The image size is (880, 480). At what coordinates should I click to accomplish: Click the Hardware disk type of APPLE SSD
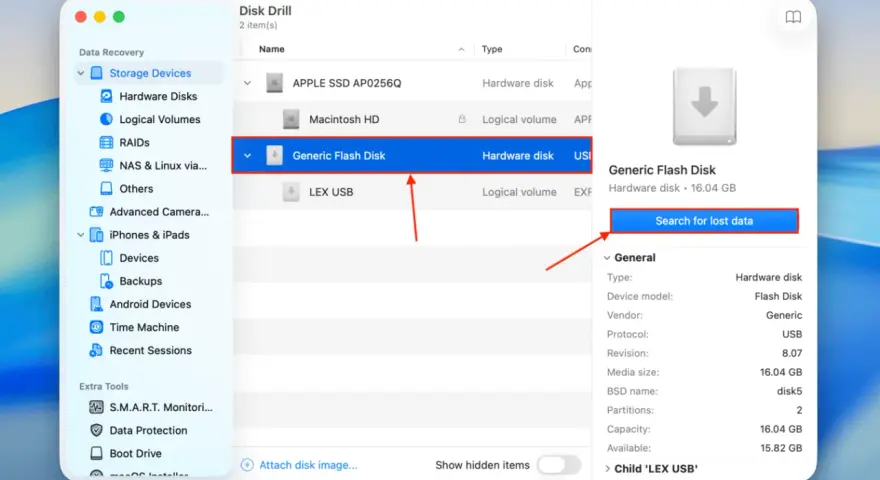[518, 83]
